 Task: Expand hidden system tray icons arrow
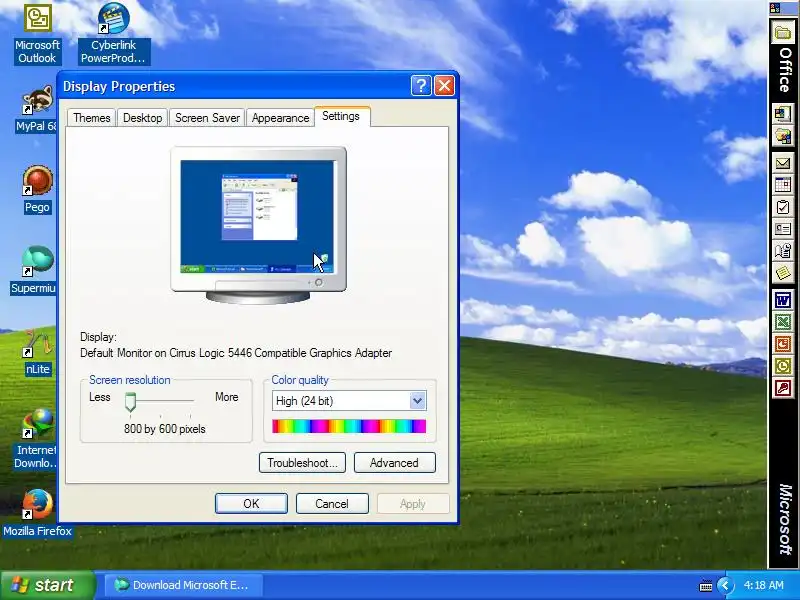(x=724, y=585)
